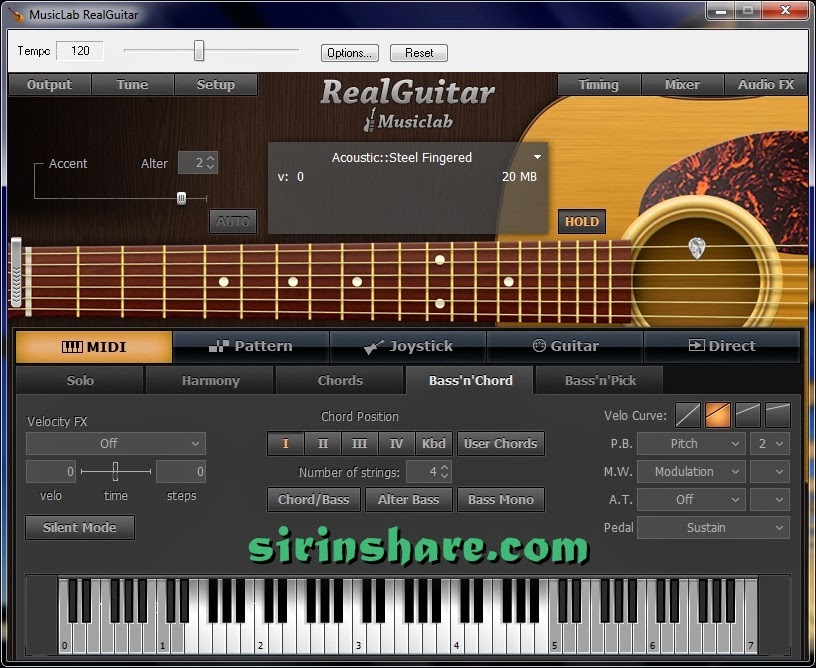
Task: Toggle Chord/Bass option
Action: tap(313, 499)
